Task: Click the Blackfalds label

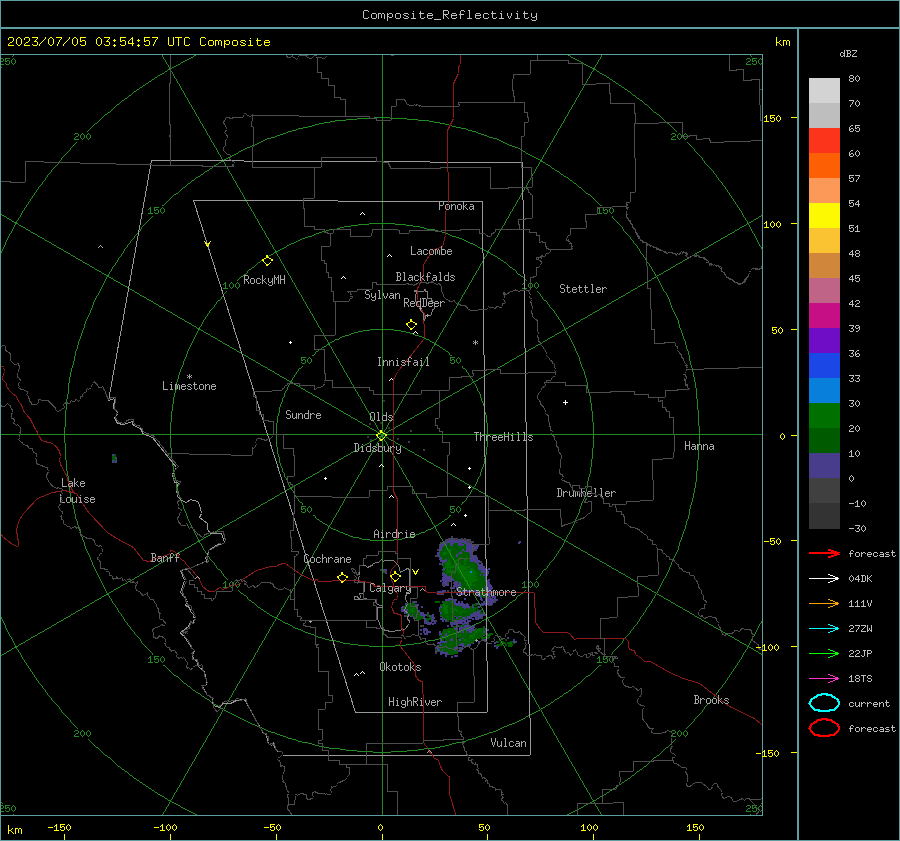Action: pyautogui.click(x=425, y=277)
